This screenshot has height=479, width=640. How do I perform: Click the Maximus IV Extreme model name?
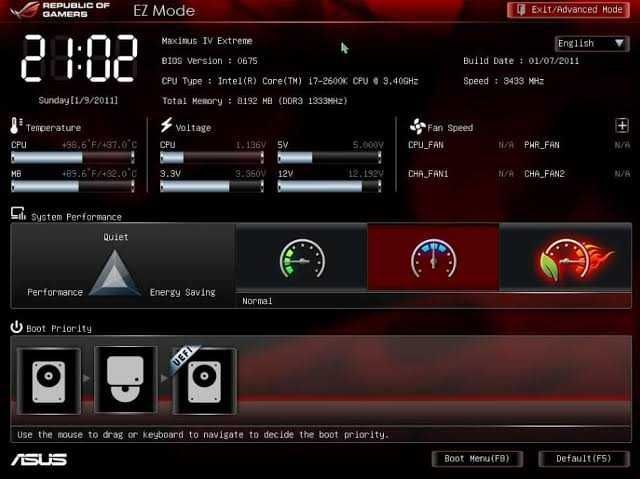pos(207,41)
